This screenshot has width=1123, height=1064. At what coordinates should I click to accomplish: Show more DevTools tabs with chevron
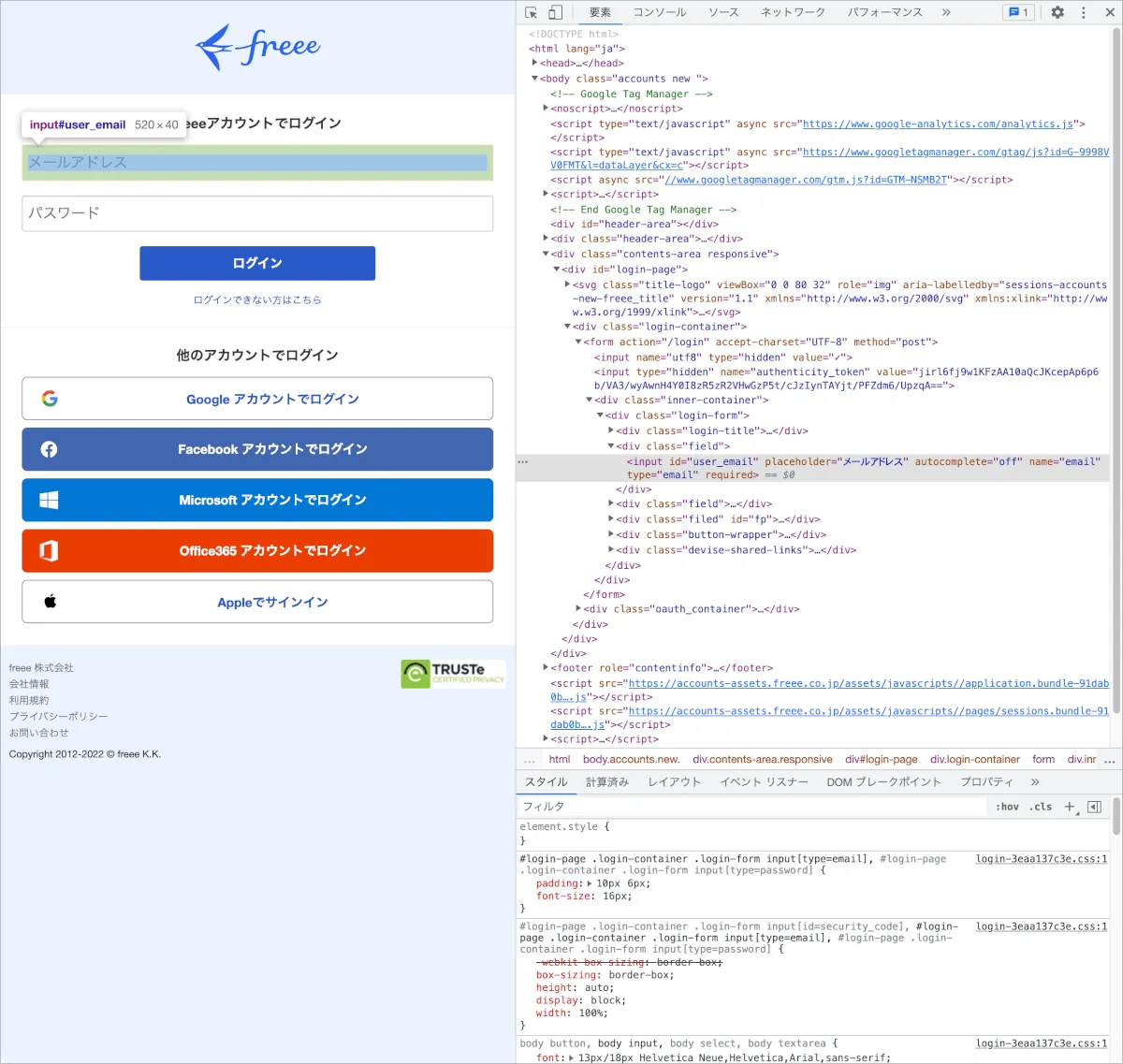point(946,12)
